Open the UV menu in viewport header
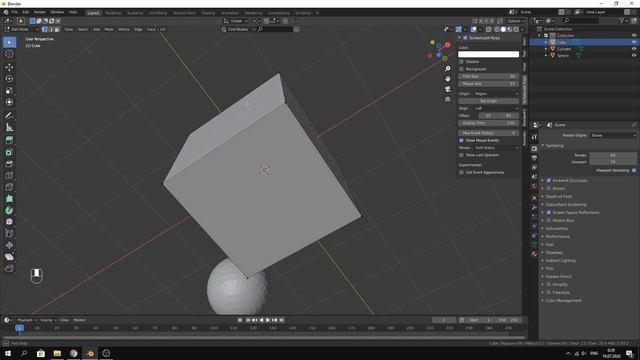The image size is (640, 360). tap(162, 29)
